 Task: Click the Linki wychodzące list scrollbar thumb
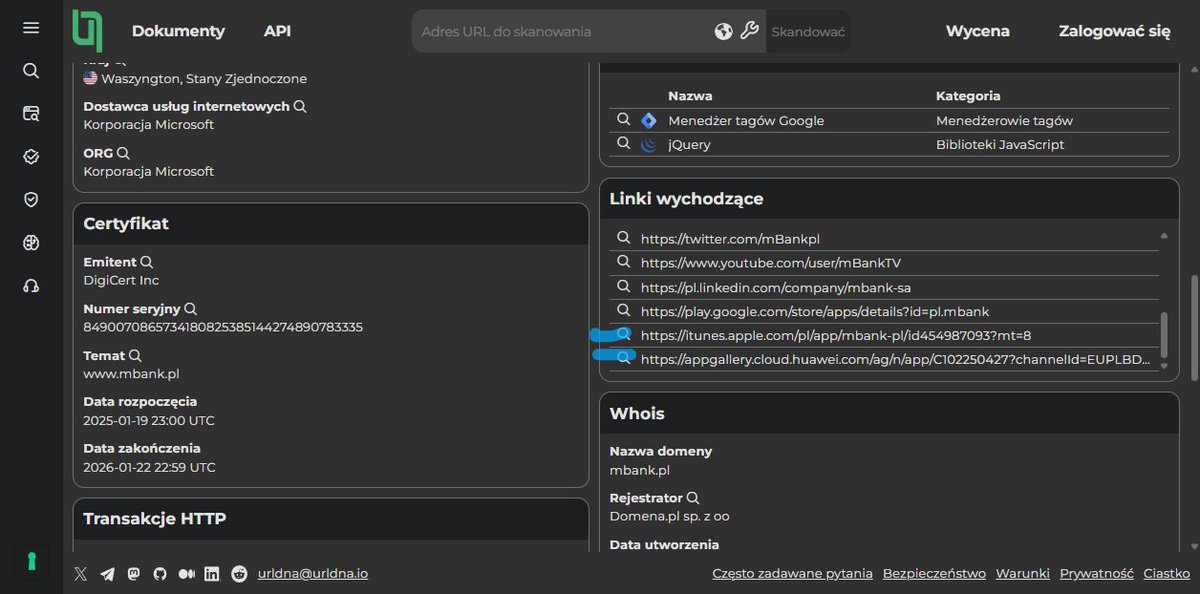tap(1163, 334)
